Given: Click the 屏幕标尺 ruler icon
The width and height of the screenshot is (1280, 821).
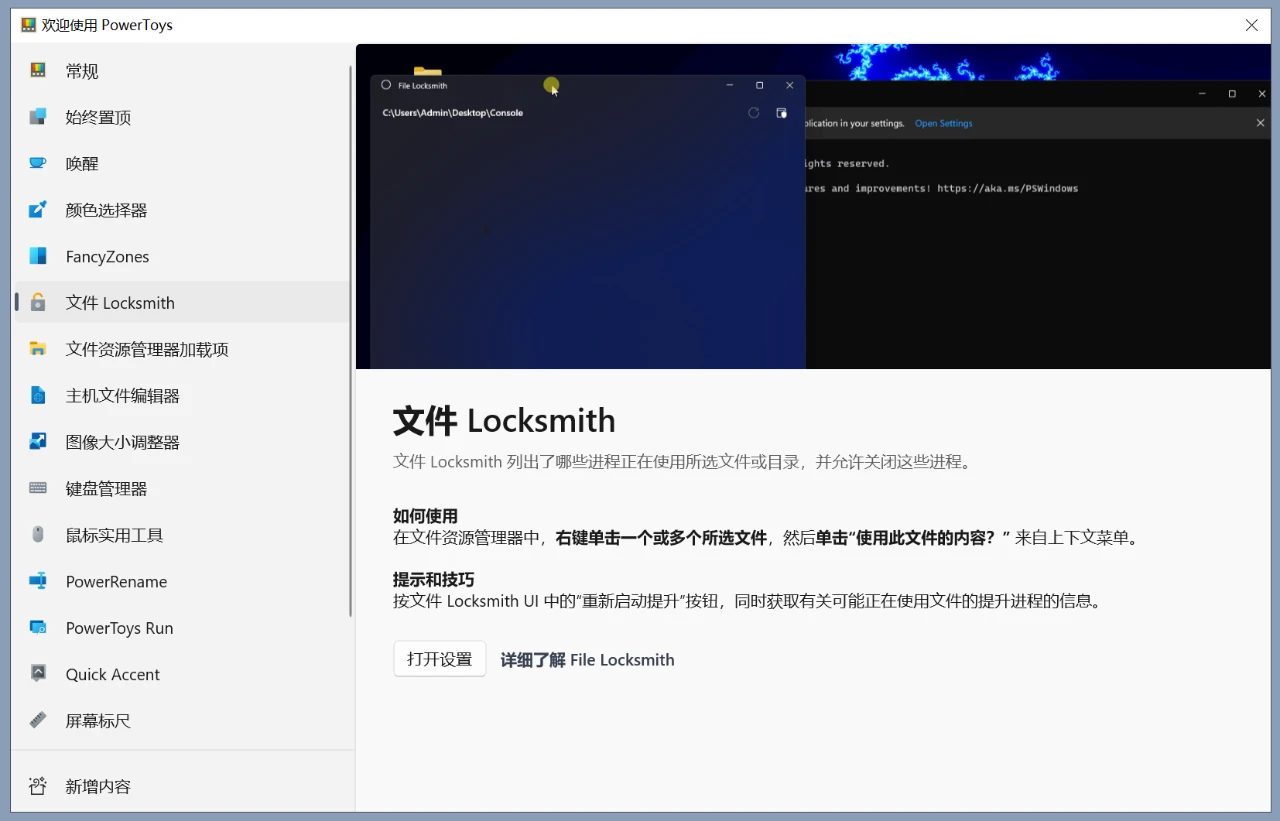Looking at the screenshot, I should coord(38,720).
